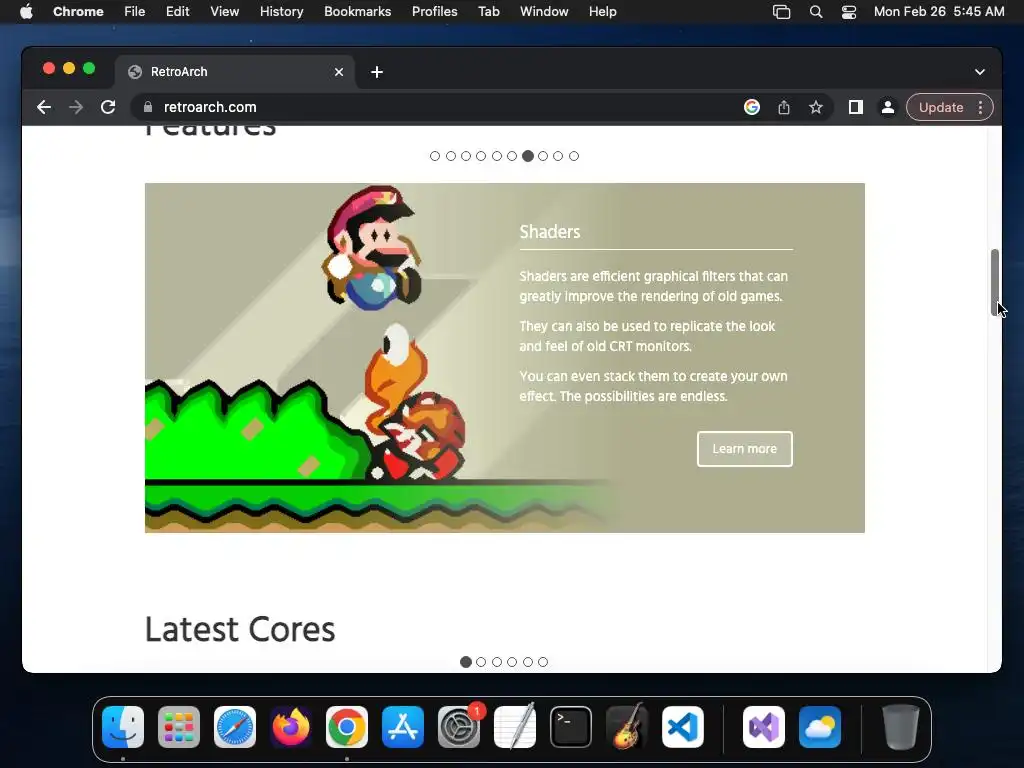The image size is (1024, 768).
Task: Open the Profiles menu
Action: coord(434,12)
